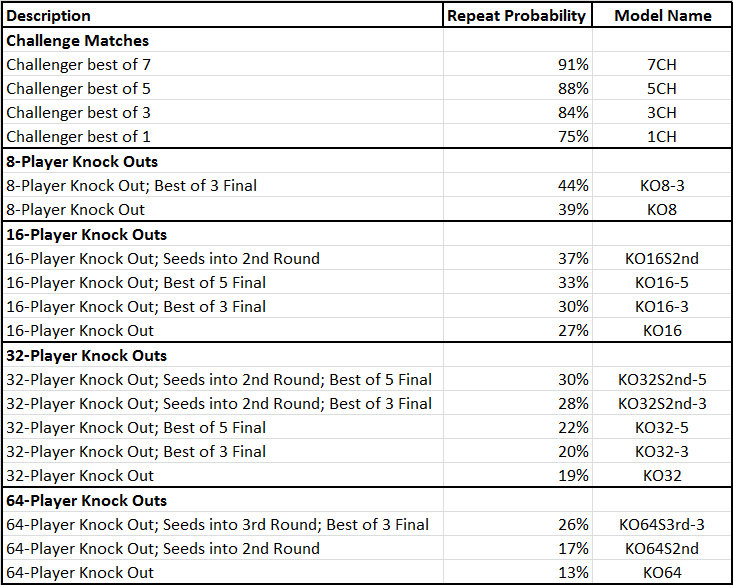Click the 91% repeat probability cell

click(x=573, y=64)
